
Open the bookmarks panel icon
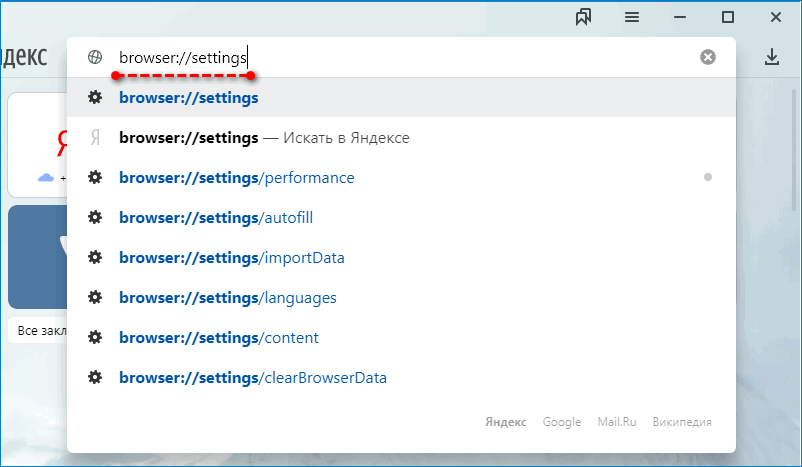(585, 17)
